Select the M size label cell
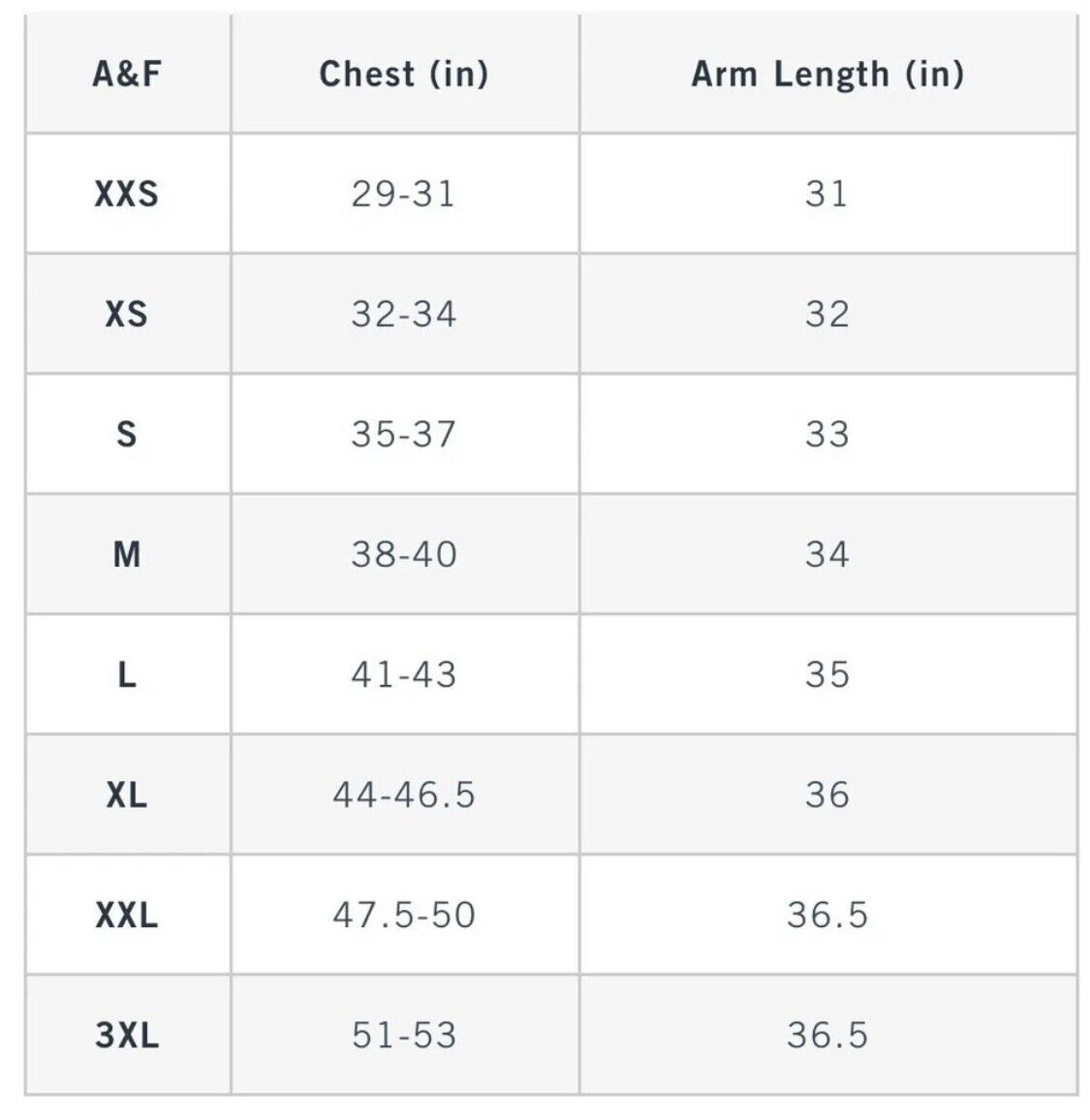The image size is (1090, 1120). point(127,554)
